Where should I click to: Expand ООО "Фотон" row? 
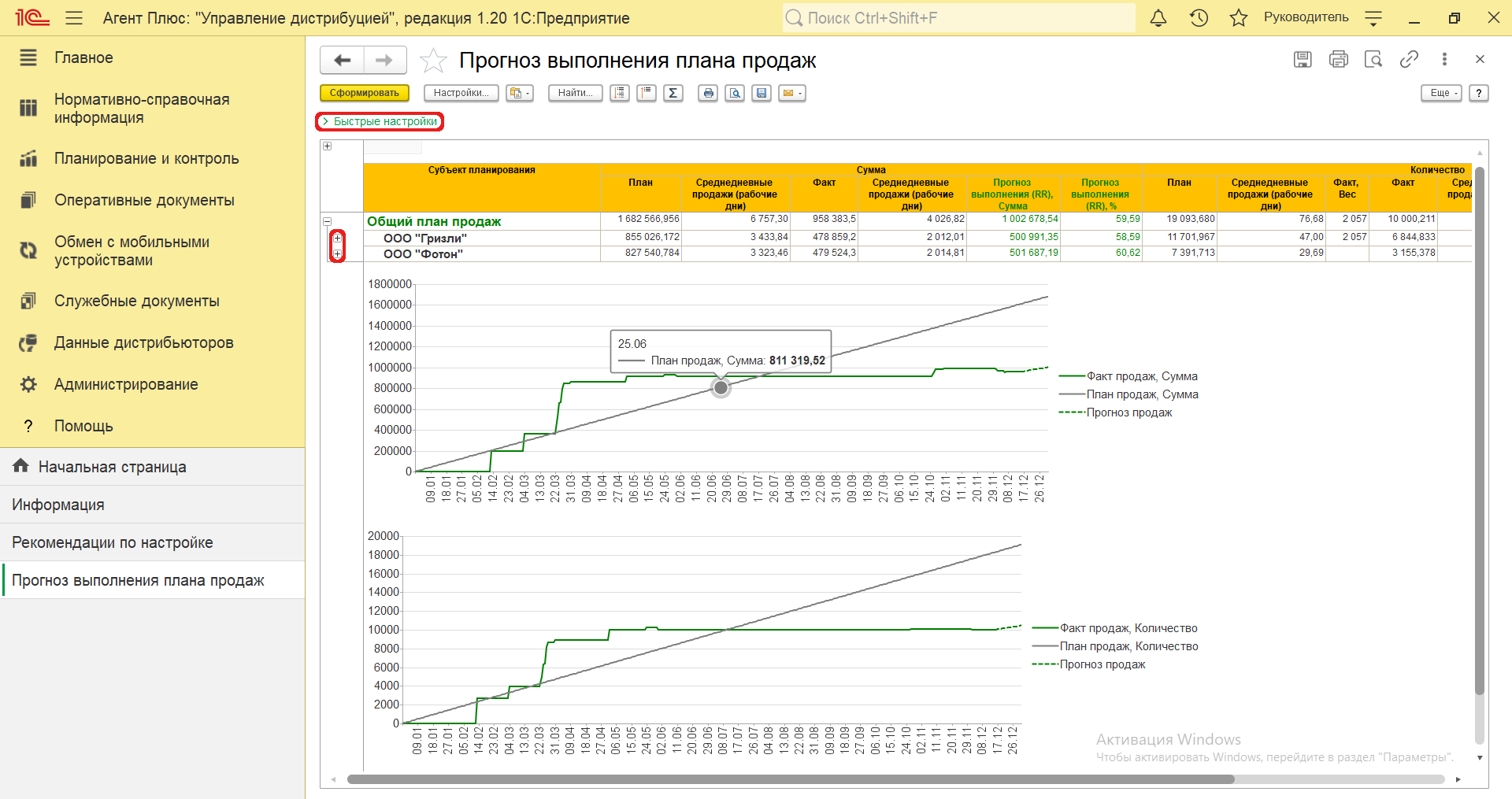pyautogui.click(x=337, y=253)
